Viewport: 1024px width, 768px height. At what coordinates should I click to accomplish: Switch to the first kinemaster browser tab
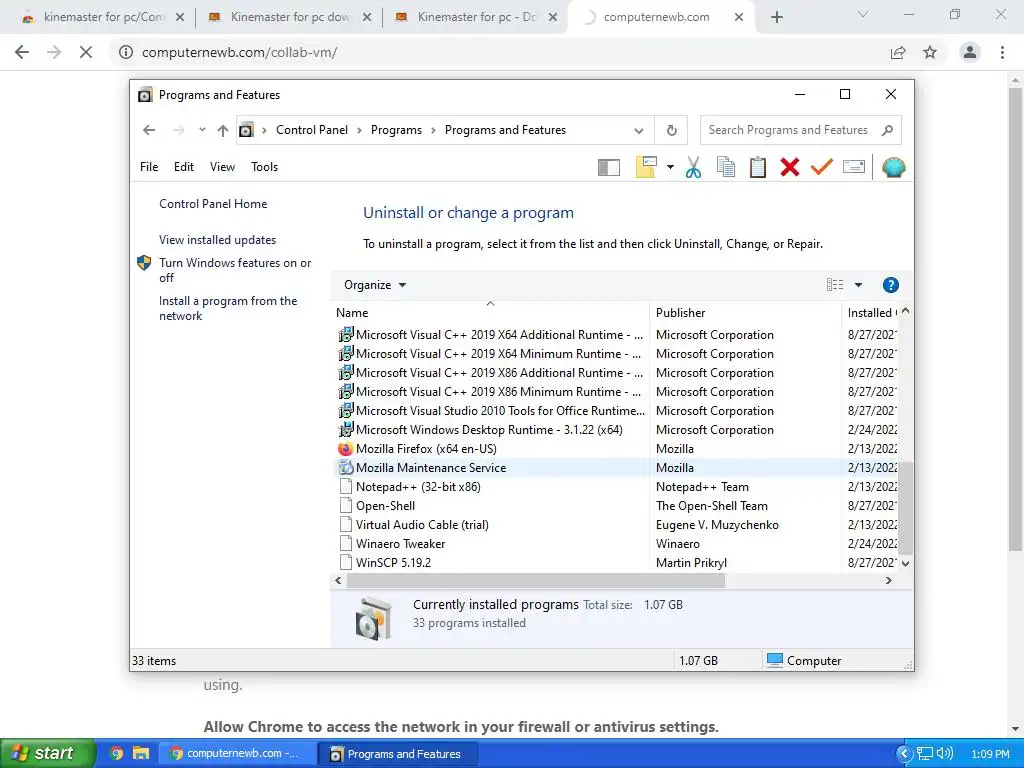(x=101, y=17)
